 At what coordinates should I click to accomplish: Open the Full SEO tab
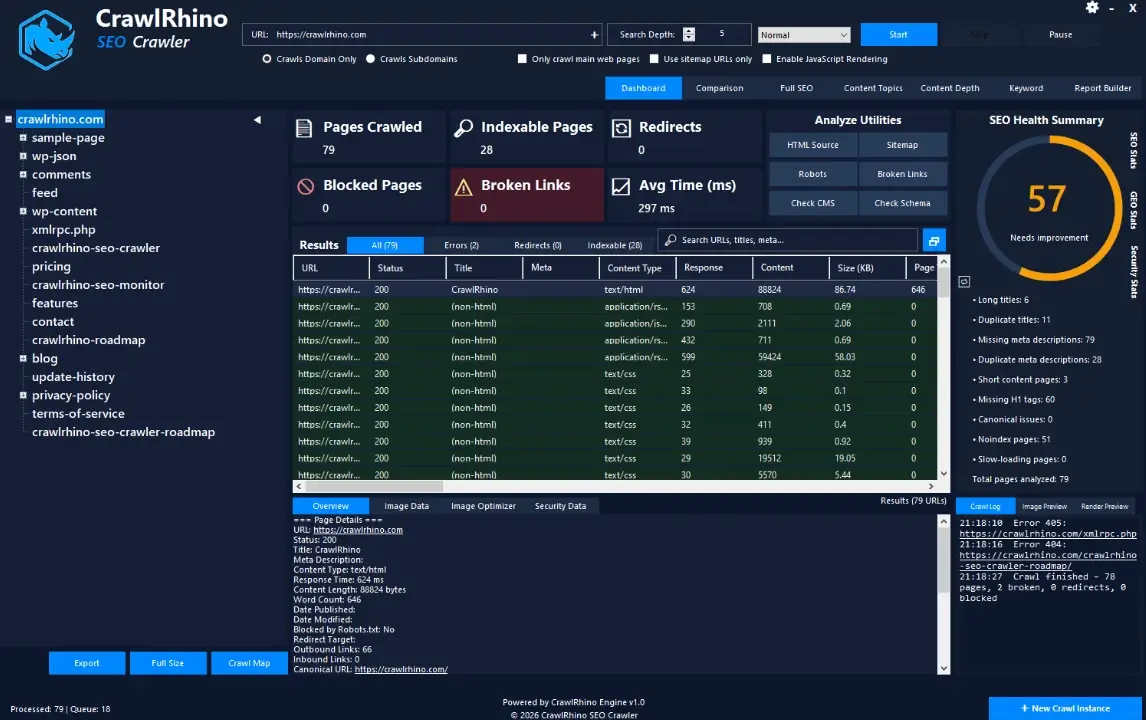(x=796, y=88)
